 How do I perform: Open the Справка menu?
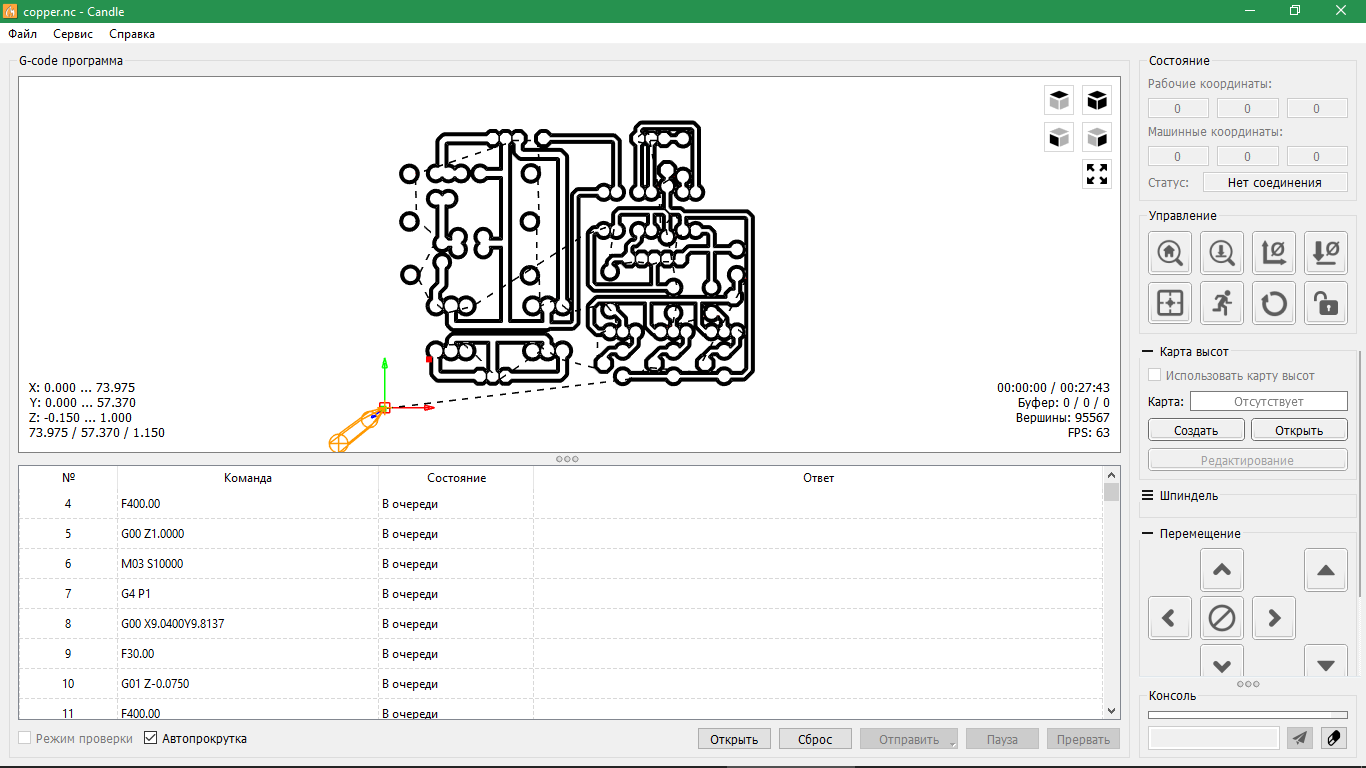click(x=132, y=34)
